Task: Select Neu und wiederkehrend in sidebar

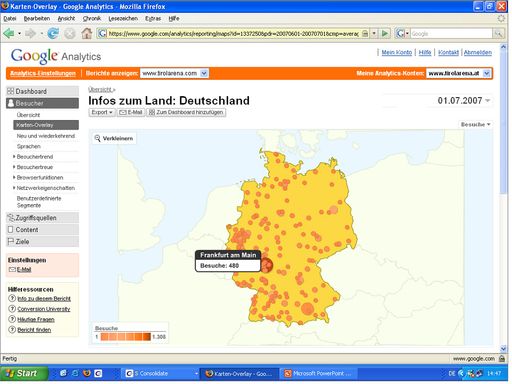Action: pos(46,136)
